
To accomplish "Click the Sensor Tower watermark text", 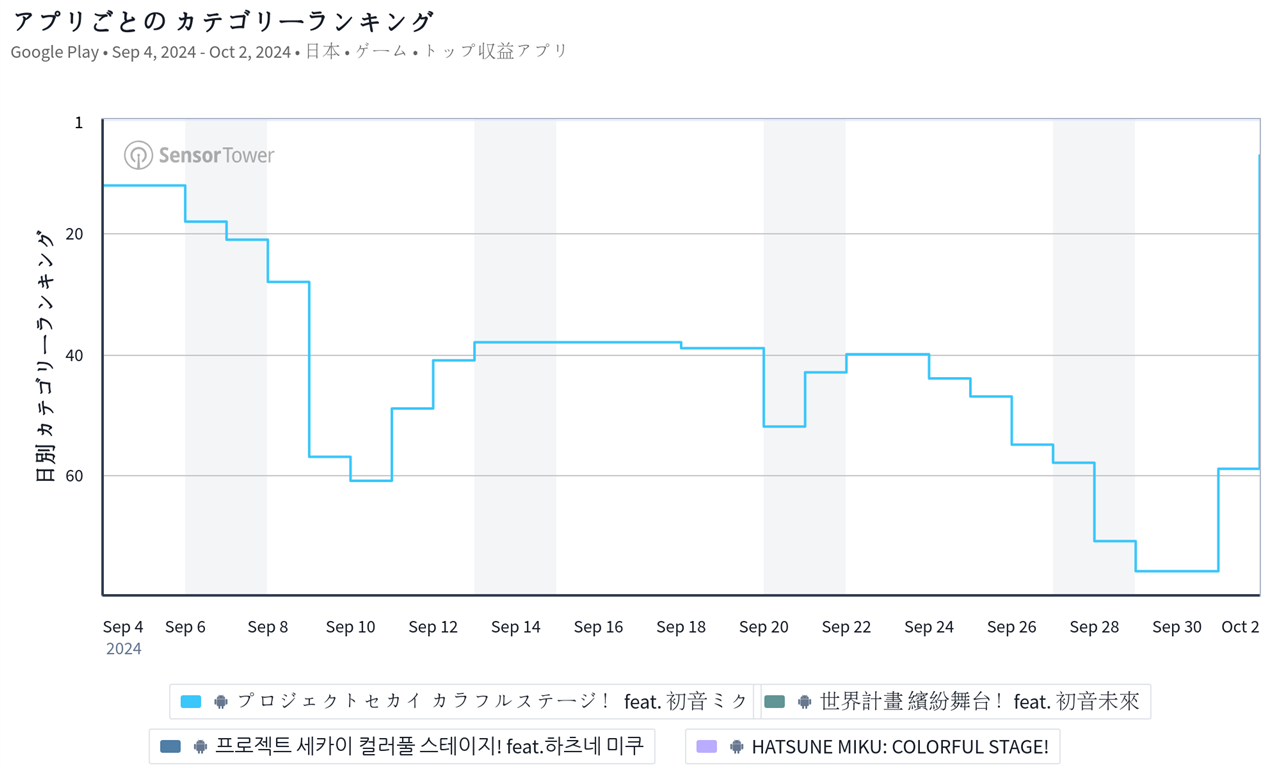I will 216,155.
